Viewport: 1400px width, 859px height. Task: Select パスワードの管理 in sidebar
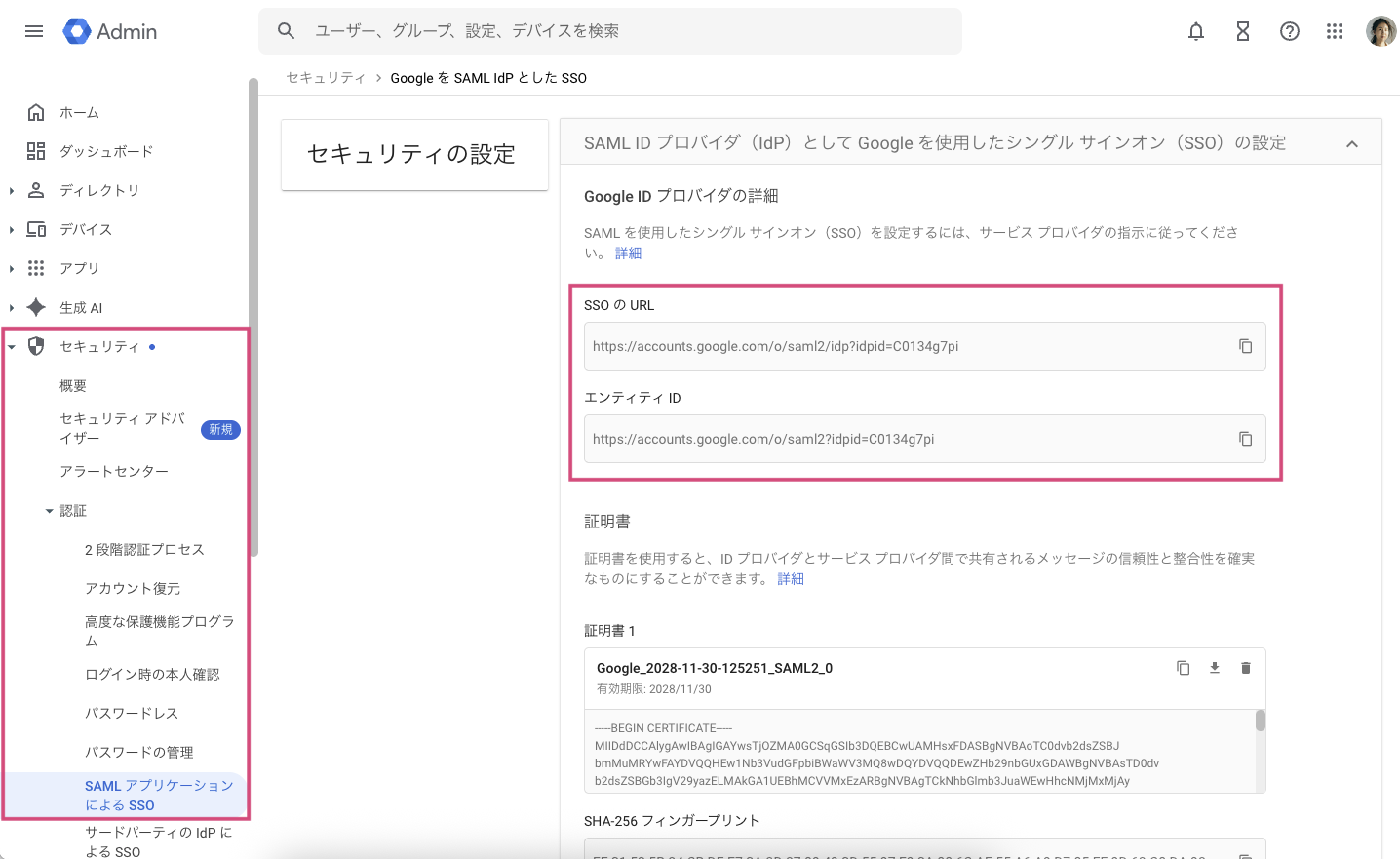[138, 752]
